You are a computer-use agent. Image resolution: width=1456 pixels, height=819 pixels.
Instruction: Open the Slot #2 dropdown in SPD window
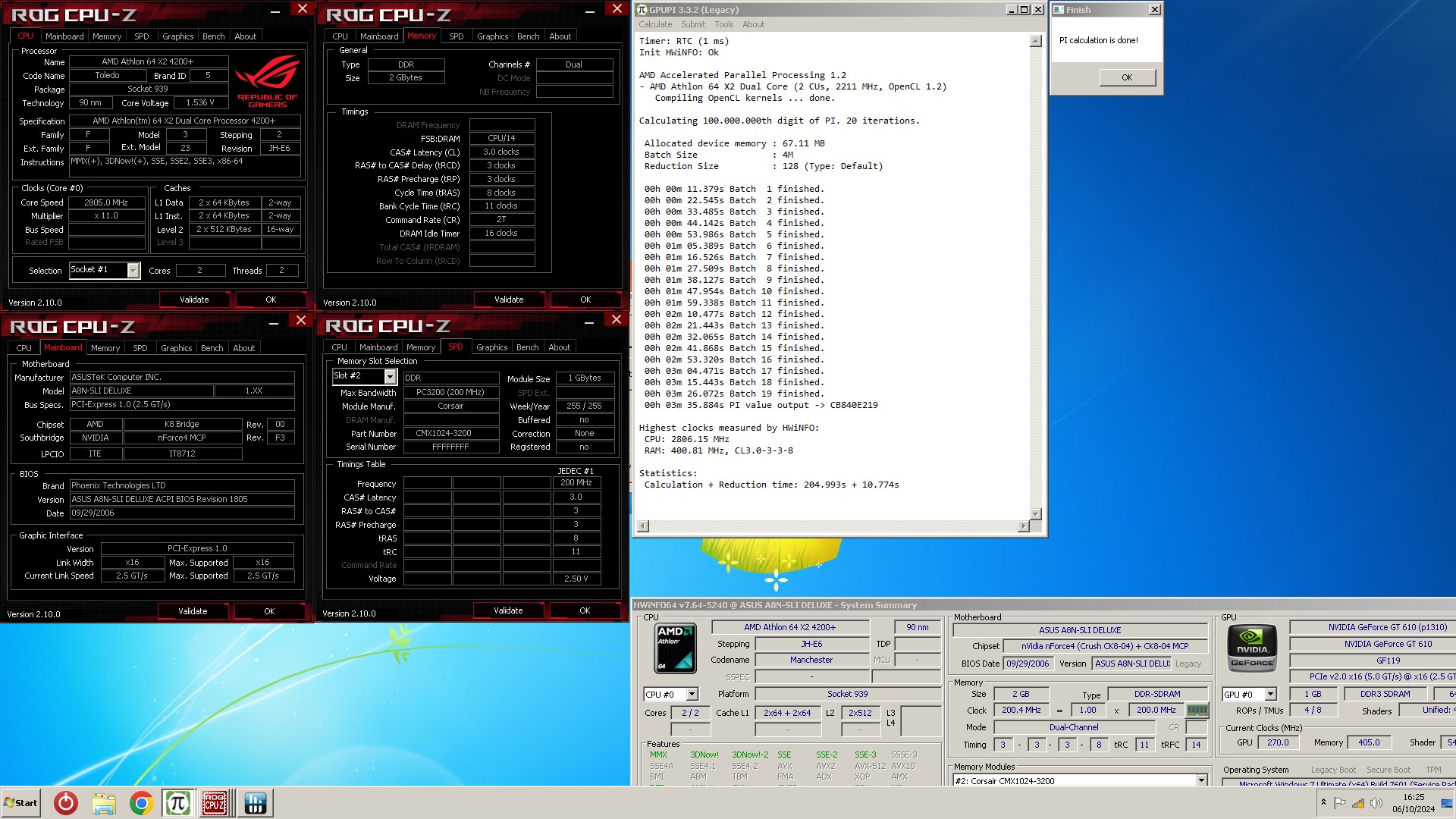coord(390,376)
